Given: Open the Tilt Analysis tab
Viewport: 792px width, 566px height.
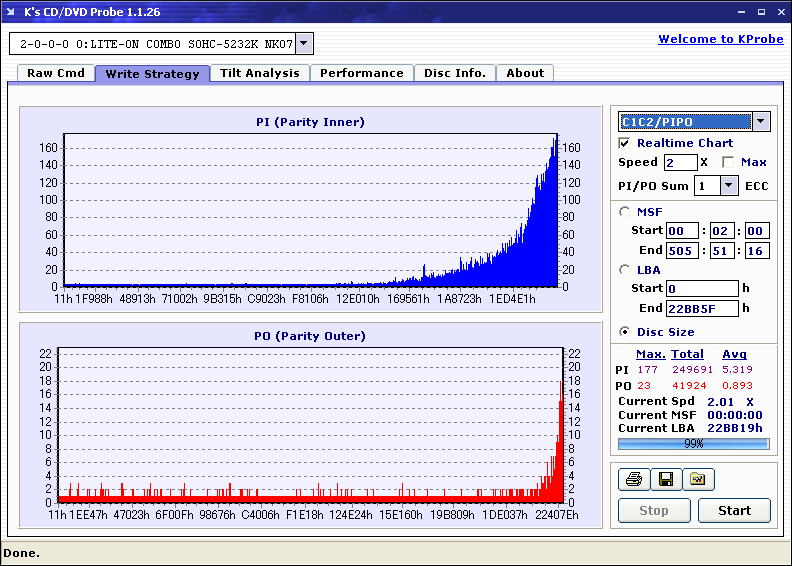Looking at the screenshot, I should [x=260, y=73].
